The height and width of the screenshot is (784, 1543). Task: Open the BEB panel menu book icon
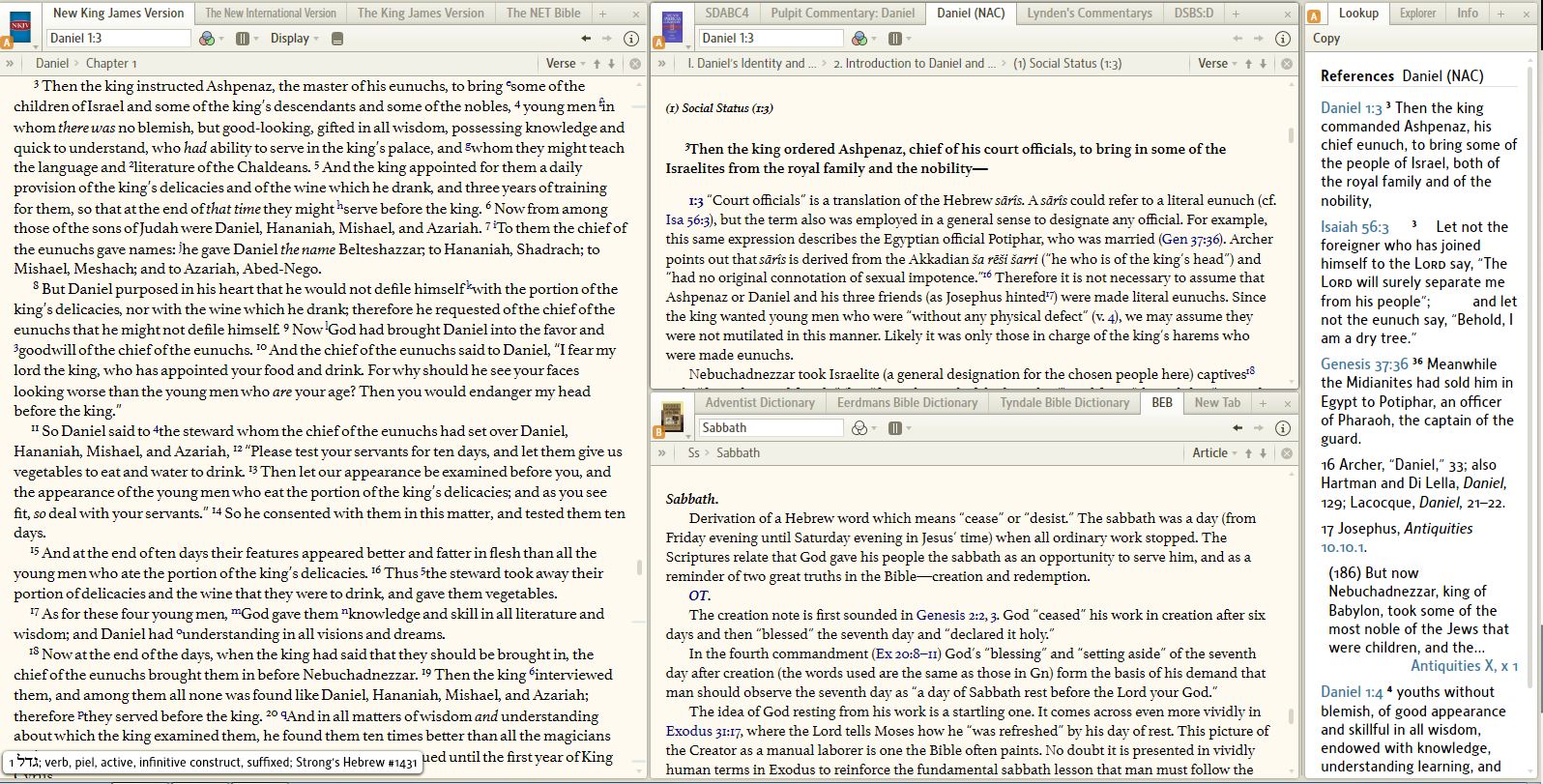tap(671, 416)
